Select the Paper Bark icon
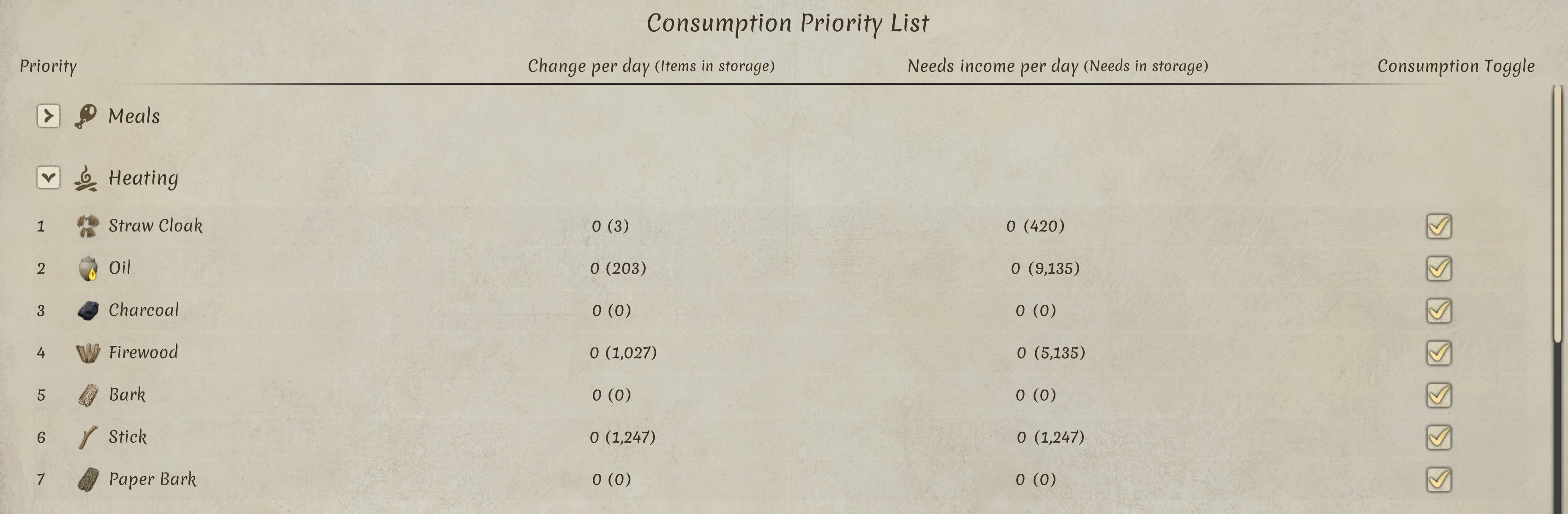The width and height of the screenshot is (1568, 514). tap(88, 480)
